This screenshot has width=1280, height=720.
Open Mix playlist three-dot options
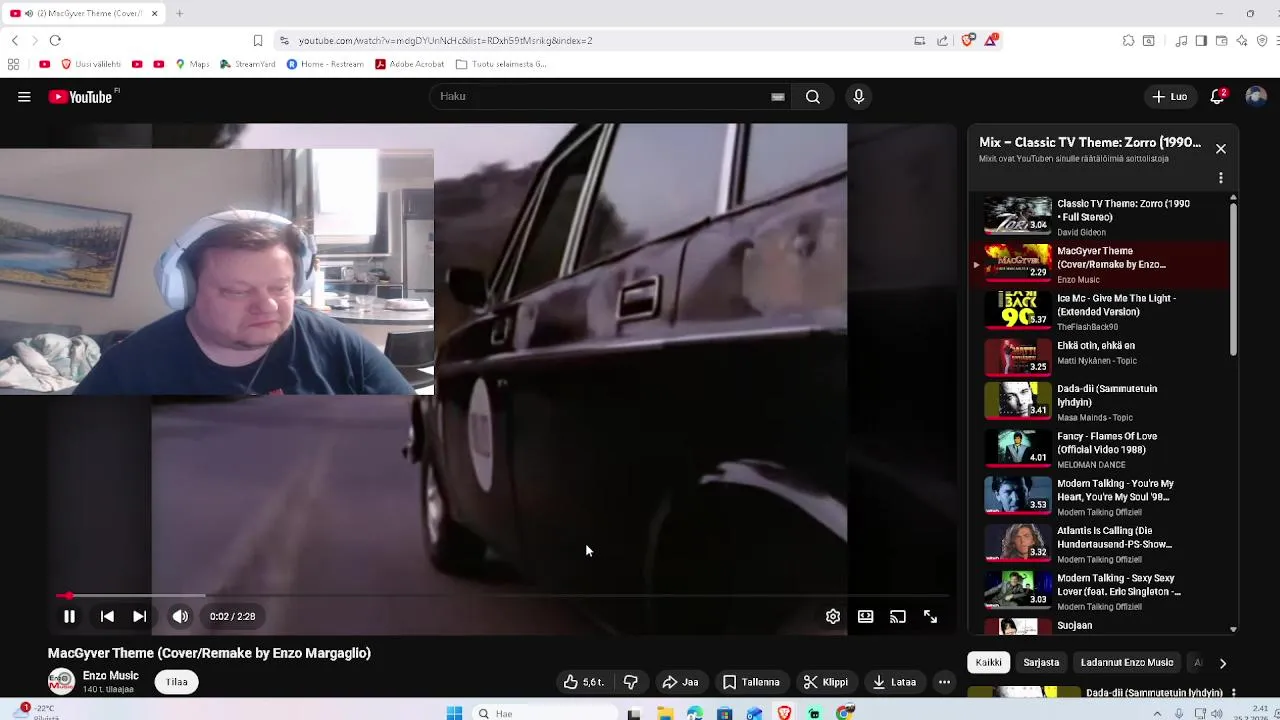[1221, 178]
